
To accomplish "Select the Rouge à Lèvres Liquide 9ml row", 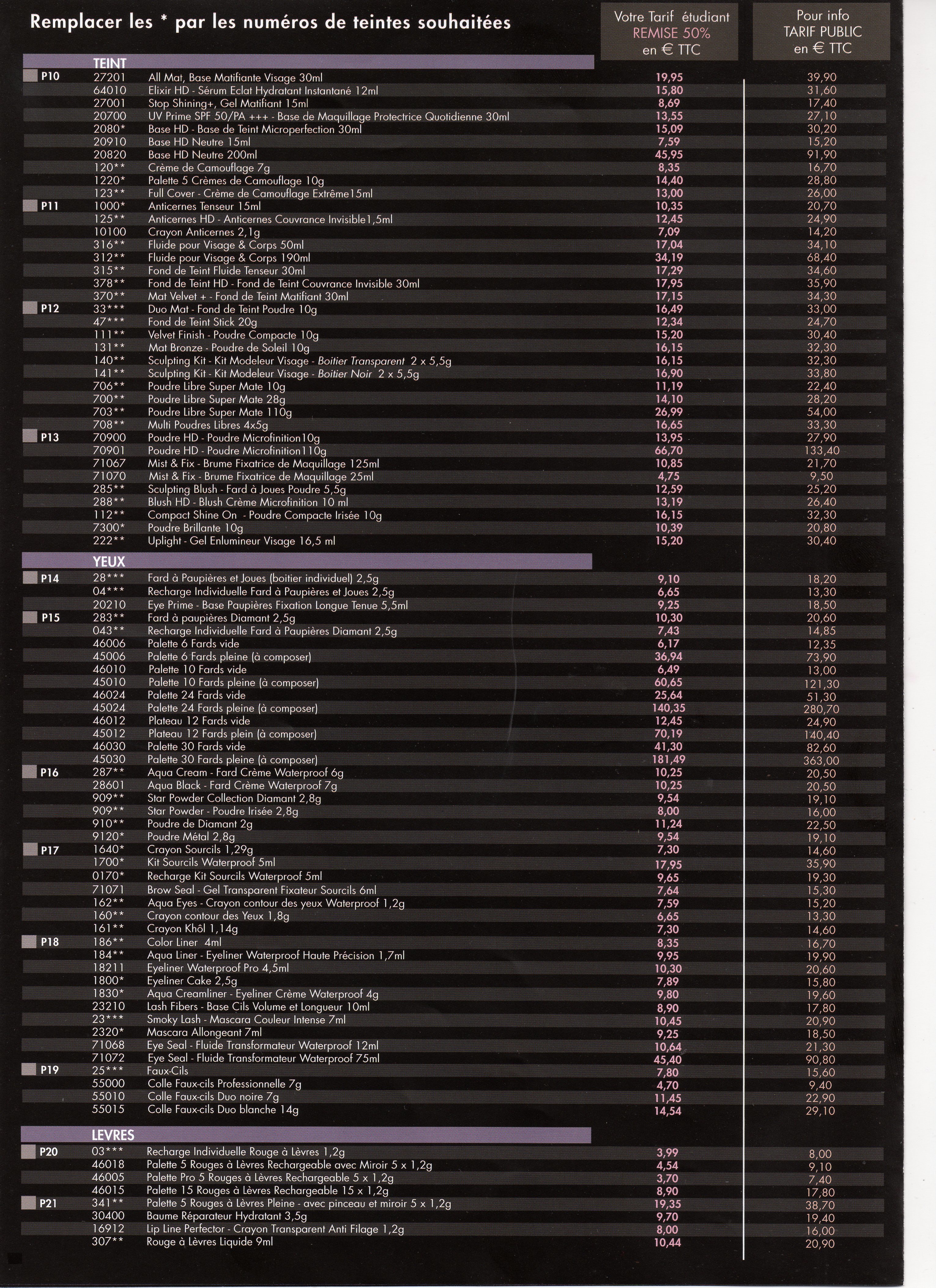I will (x=210, y=1242).
